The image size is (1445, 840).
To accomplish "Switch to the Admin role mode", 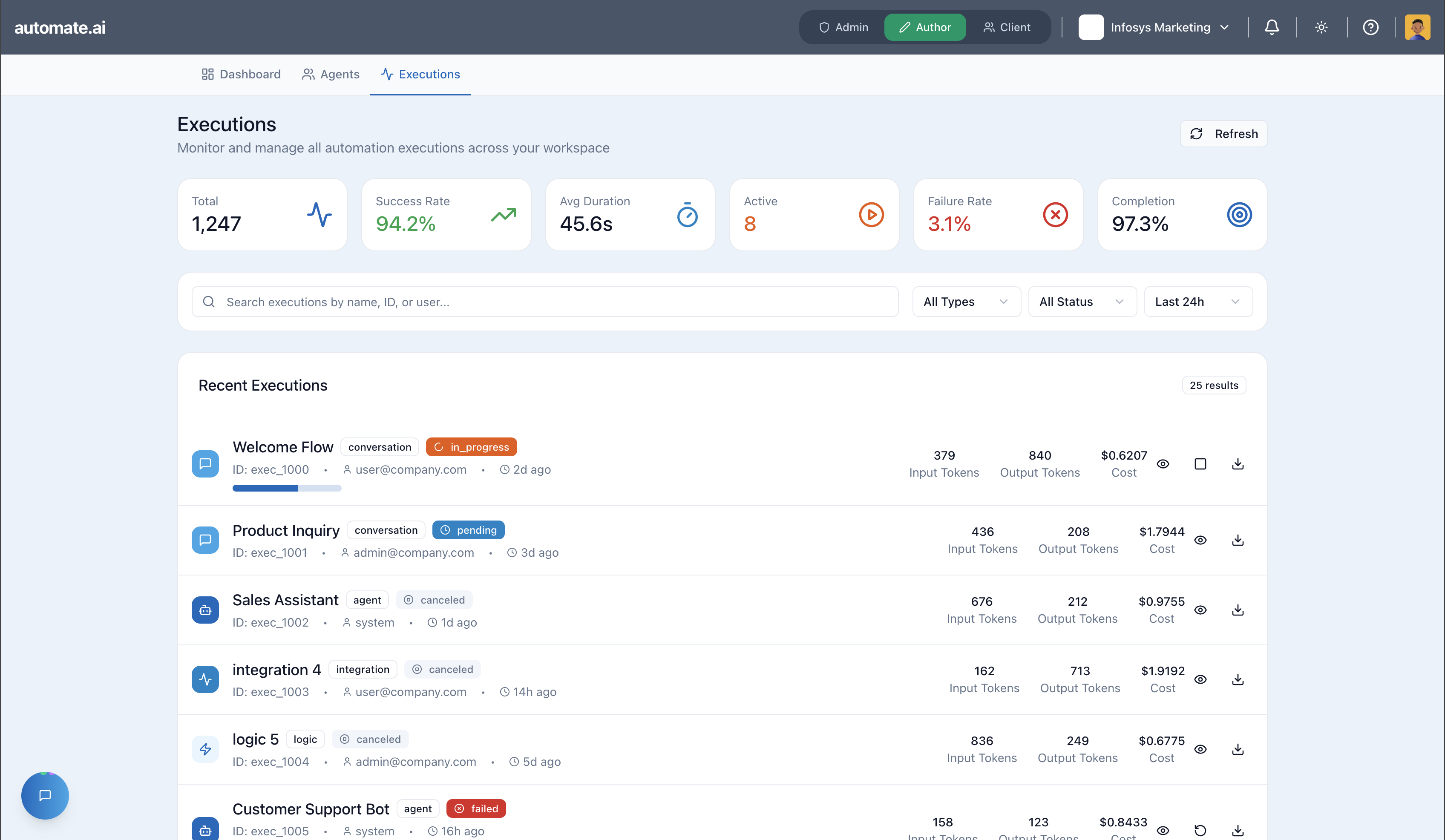I will 843,27.
